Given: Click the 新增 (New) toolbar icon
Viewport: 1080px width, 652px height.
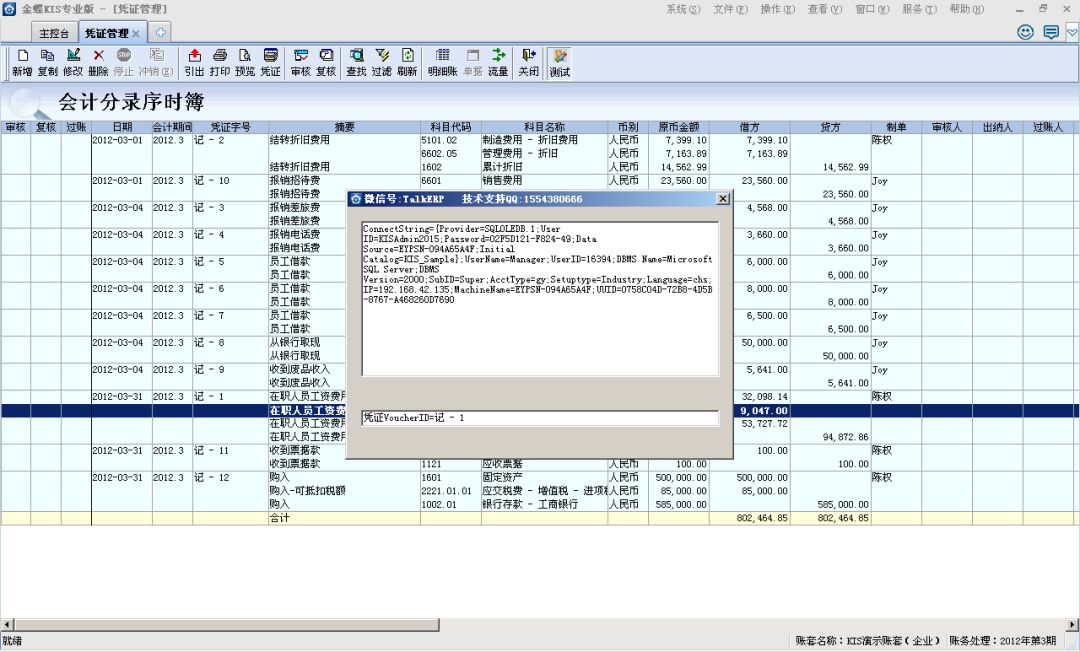Looking at the screenshot, I should click(x=22, y=62).
